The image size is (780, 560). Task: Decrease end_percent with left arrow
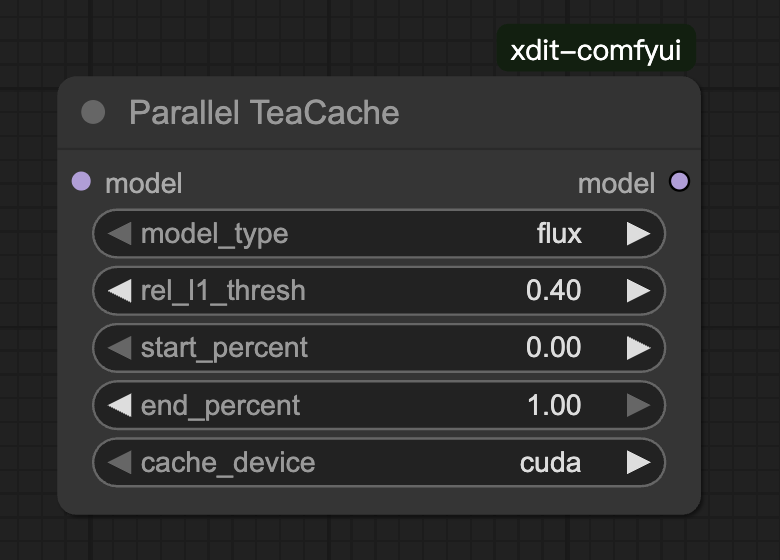click(119, 405)
